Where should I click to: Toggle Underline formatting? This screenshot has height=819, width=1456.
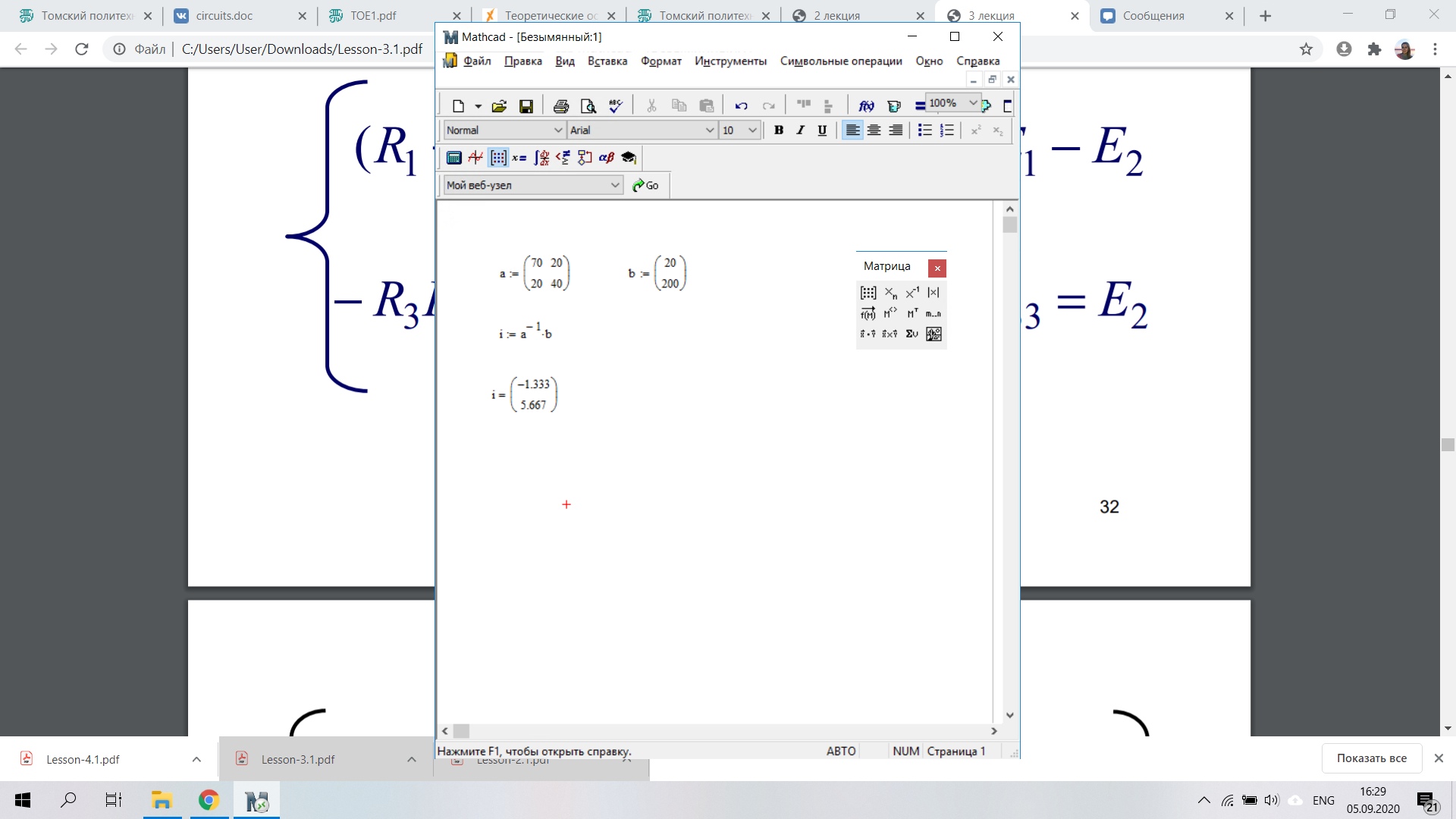(x=822, y=130)
